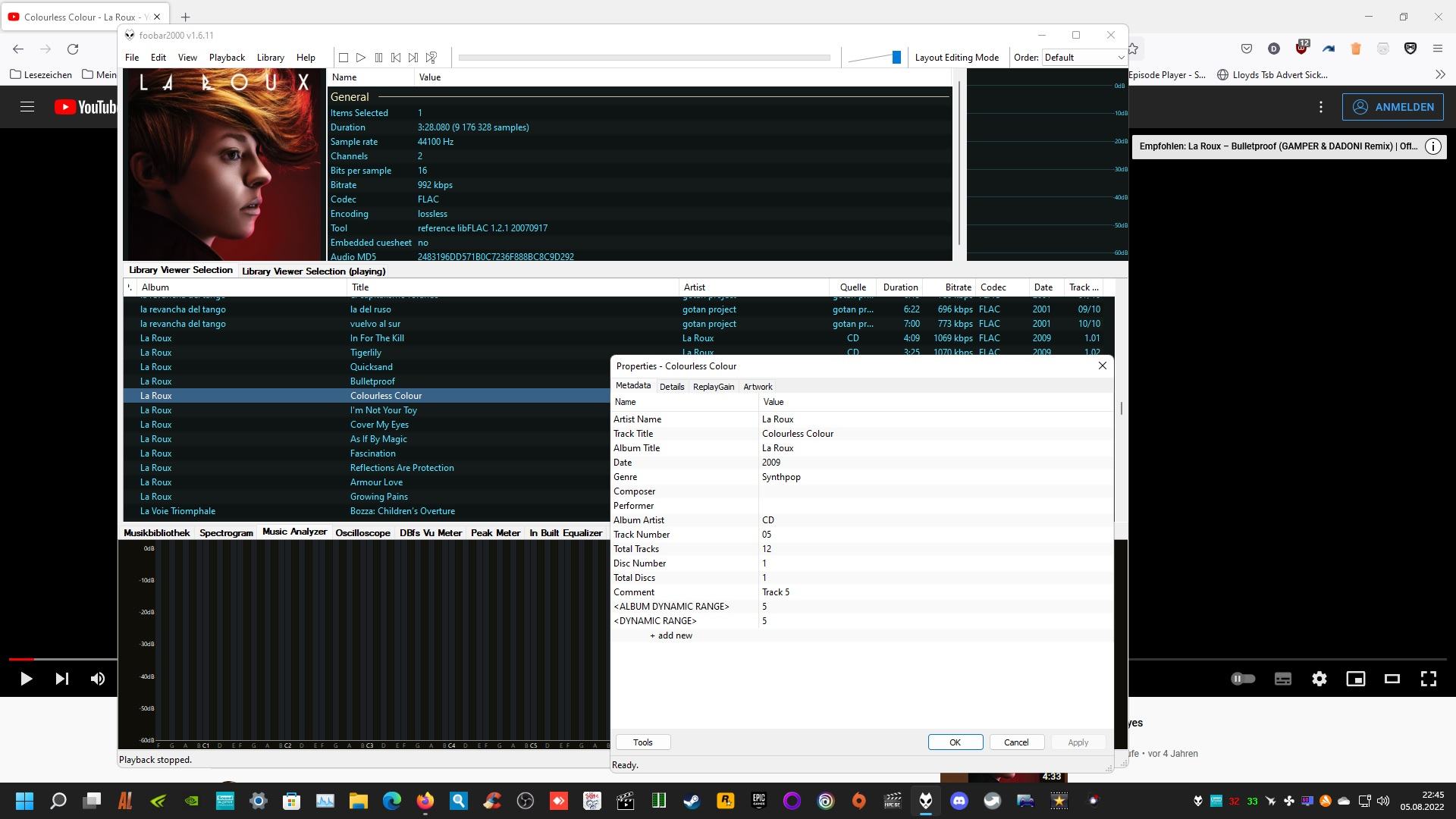Sort playlist by Artist column header

tap(754, 287)
